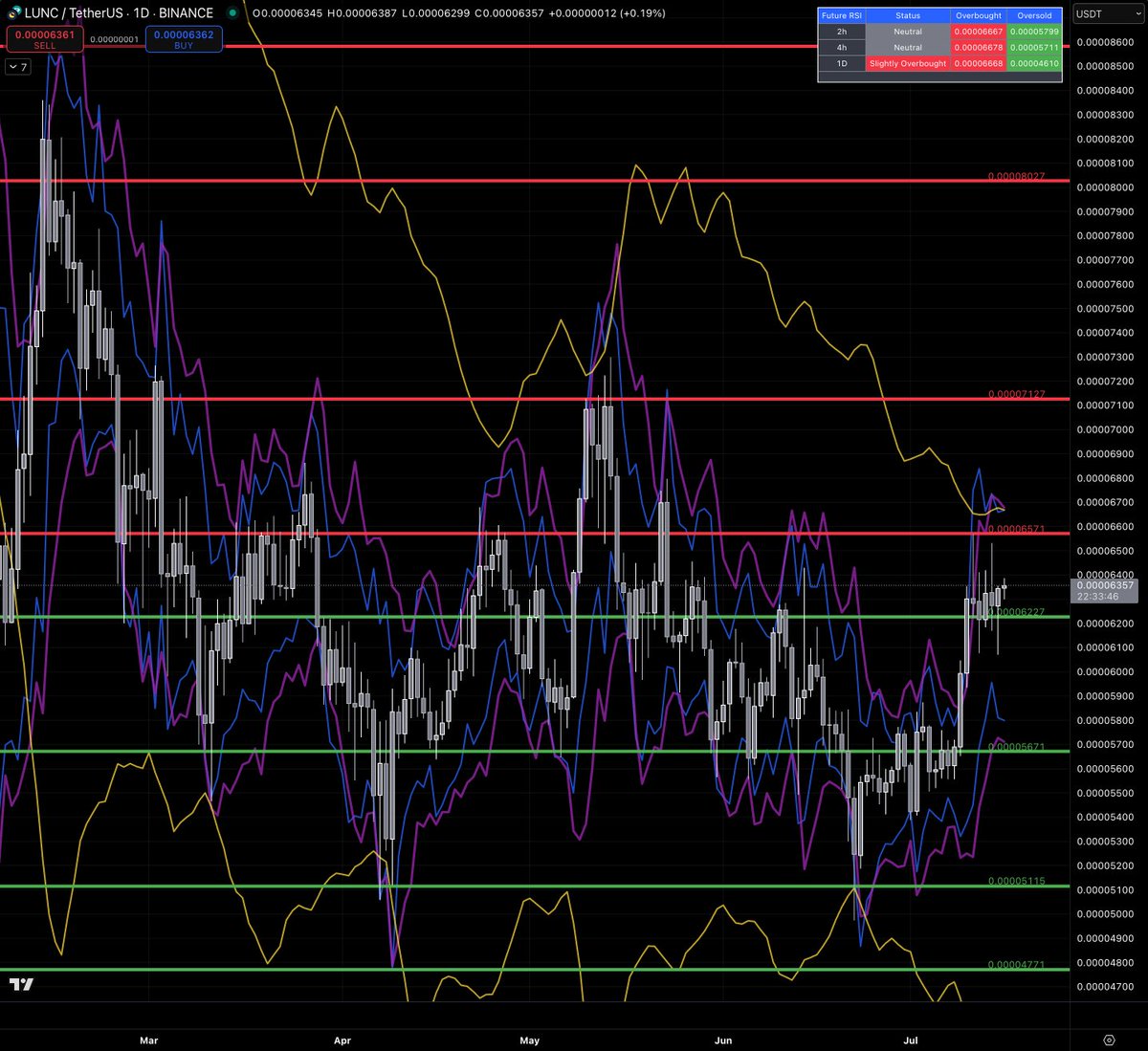Click the Jul label on time axis
This screenshot has width=1148, height=1051.
point(910,1040)
